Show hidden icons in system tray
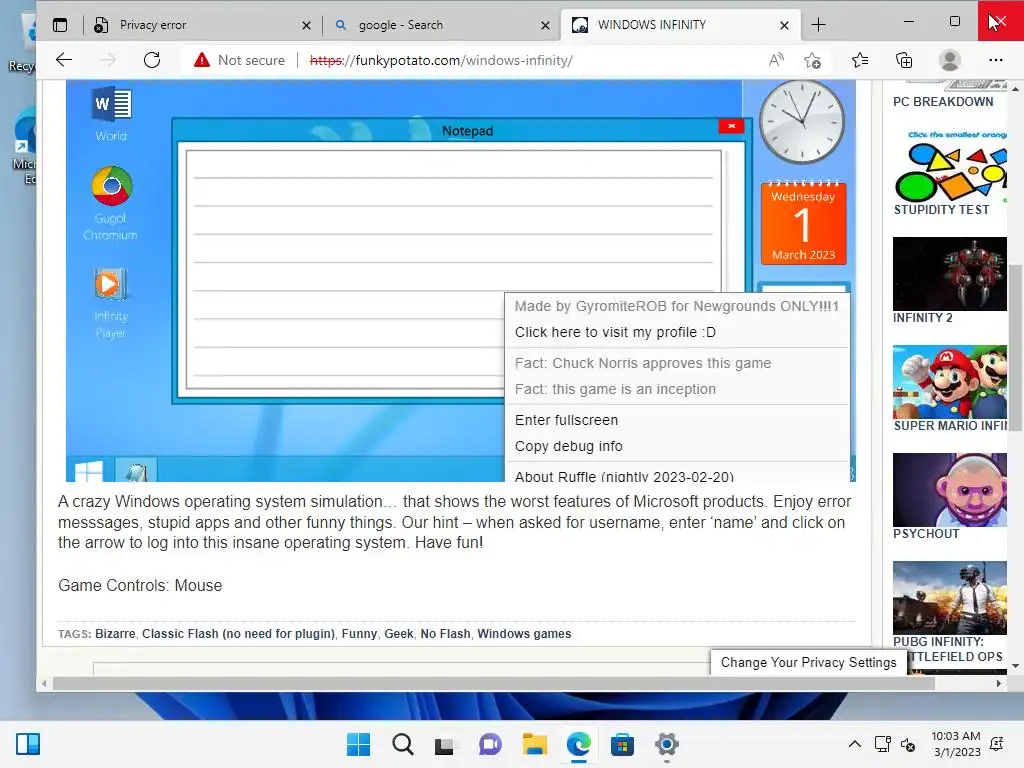Image resolution: width=1024 pixels, height=768 pixels. [x=854, y=744]
